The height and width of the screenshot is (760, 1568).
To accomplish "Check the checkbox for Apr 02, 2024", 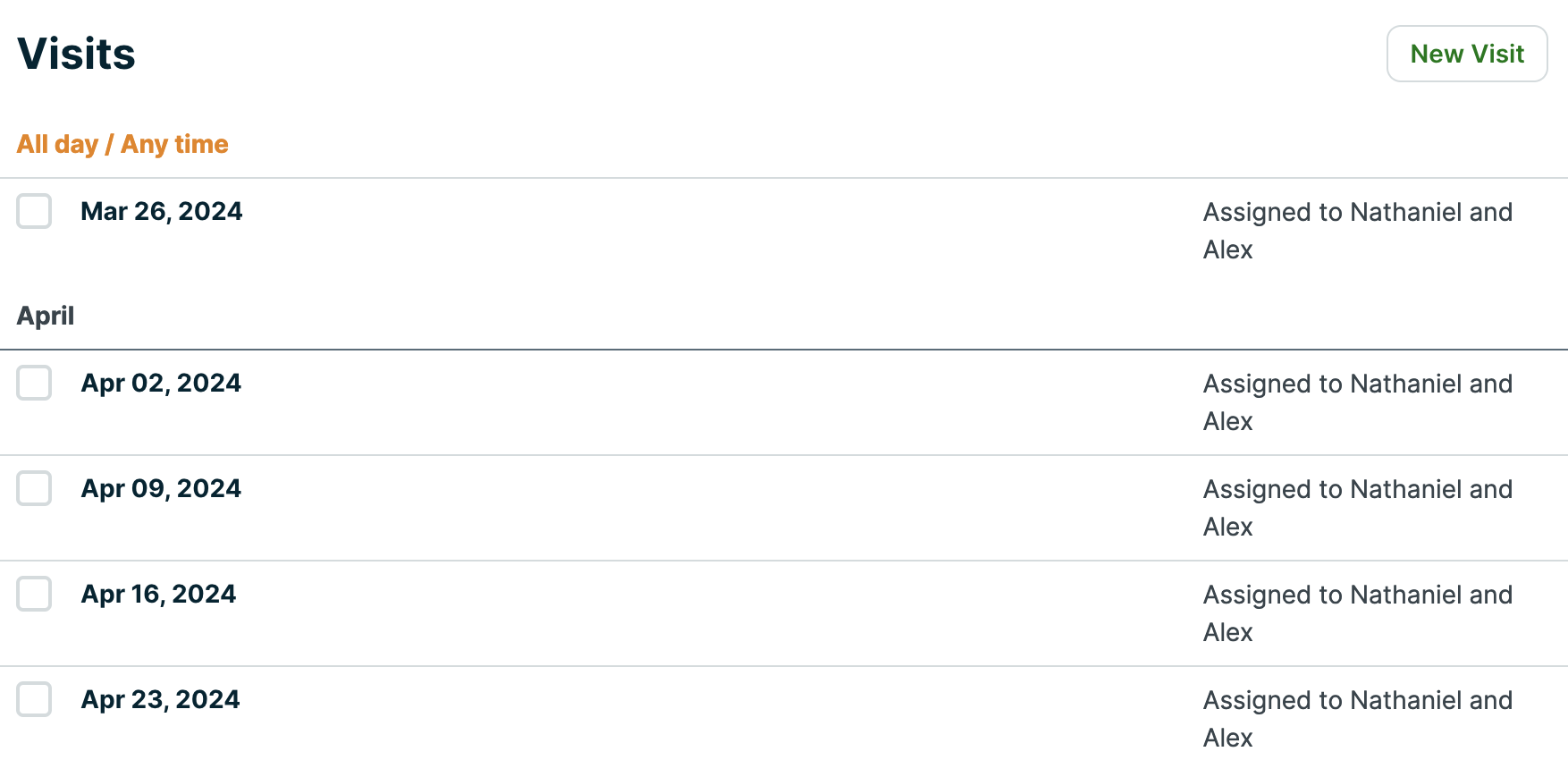I will click(x=33, y=384).
